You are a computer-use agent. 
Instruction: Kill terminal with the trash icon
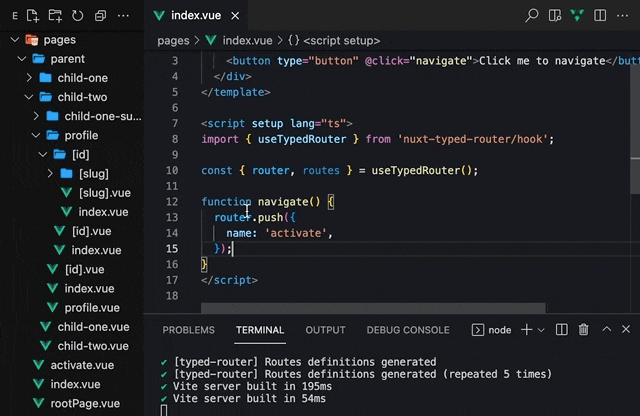pyautogui.click(x=584, y=329)
